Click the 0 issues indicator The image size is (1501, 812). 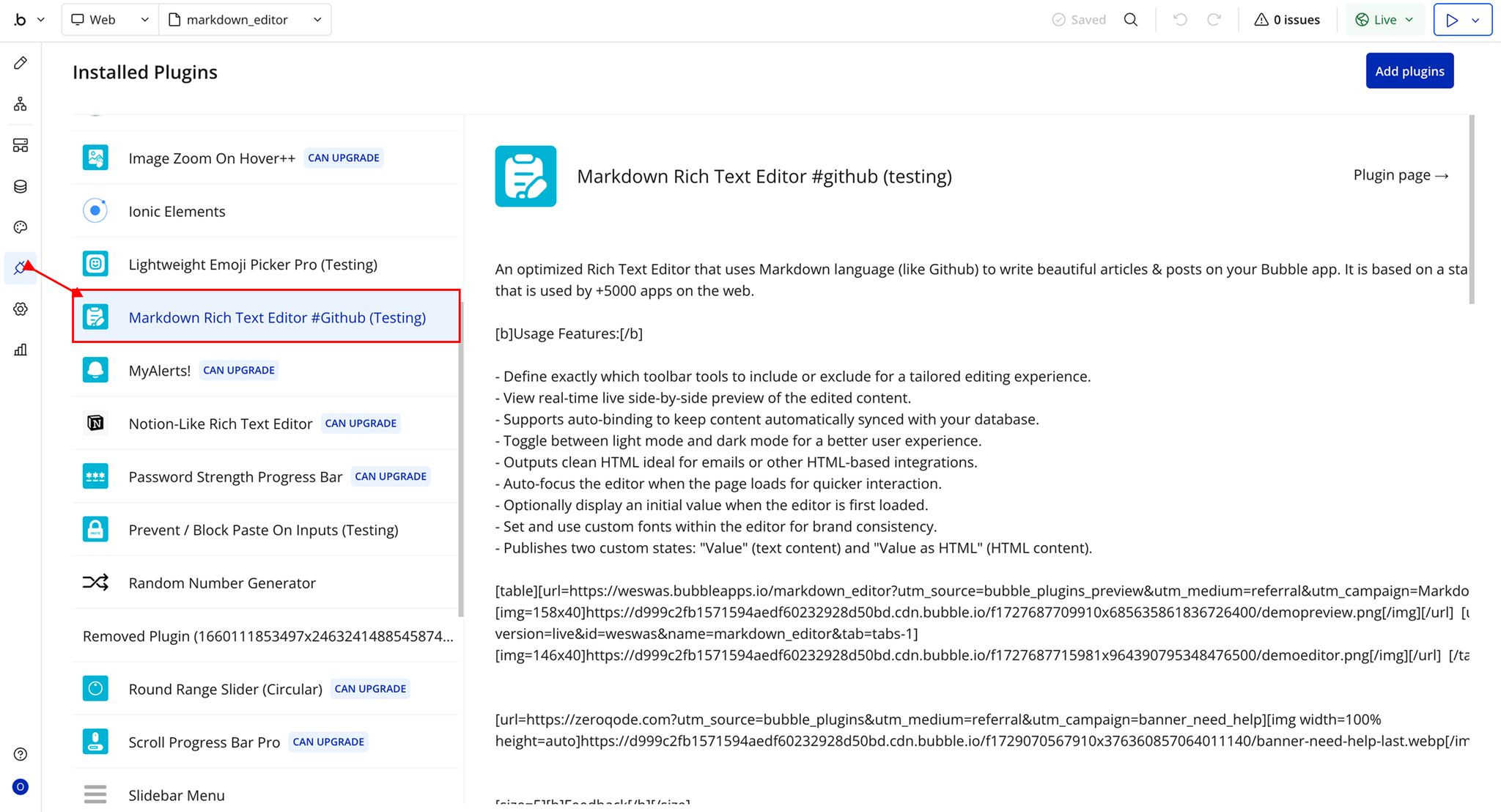pyautogui.click(x=1287, y=20)
